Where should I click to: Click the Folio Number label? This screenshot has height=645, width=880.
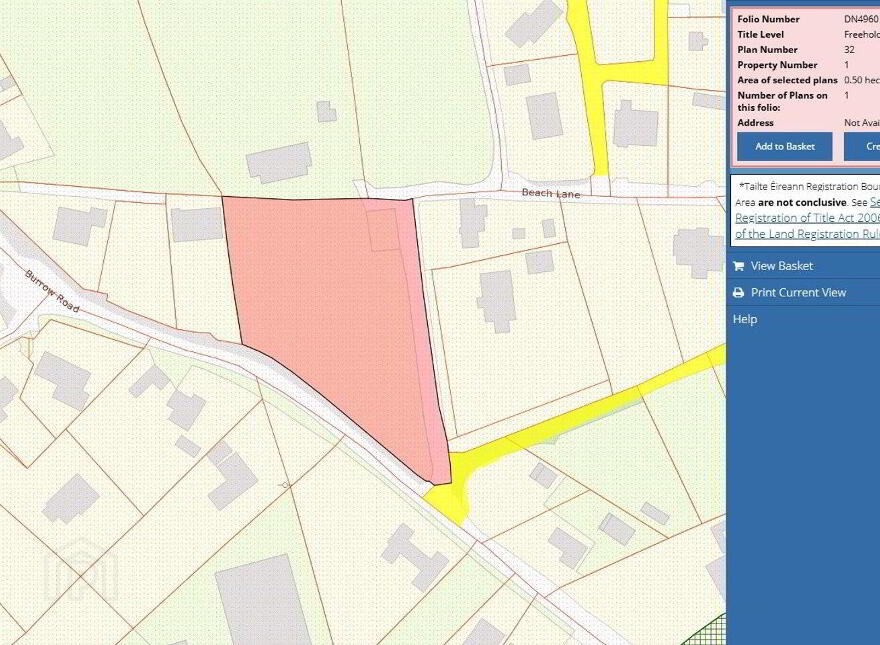click(768, 19)
